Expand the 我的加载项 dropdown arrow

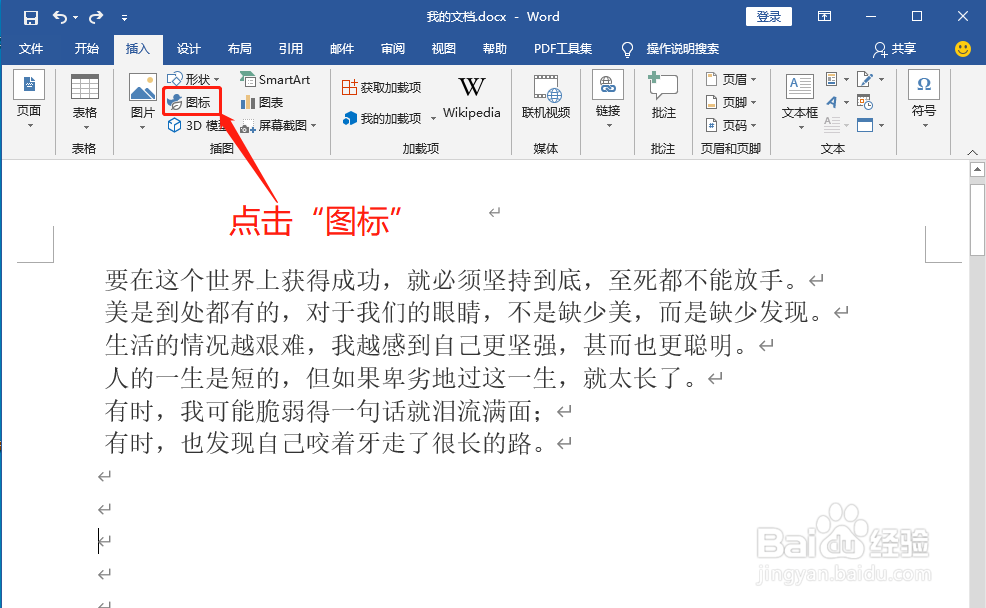click(x=433, y=119)
